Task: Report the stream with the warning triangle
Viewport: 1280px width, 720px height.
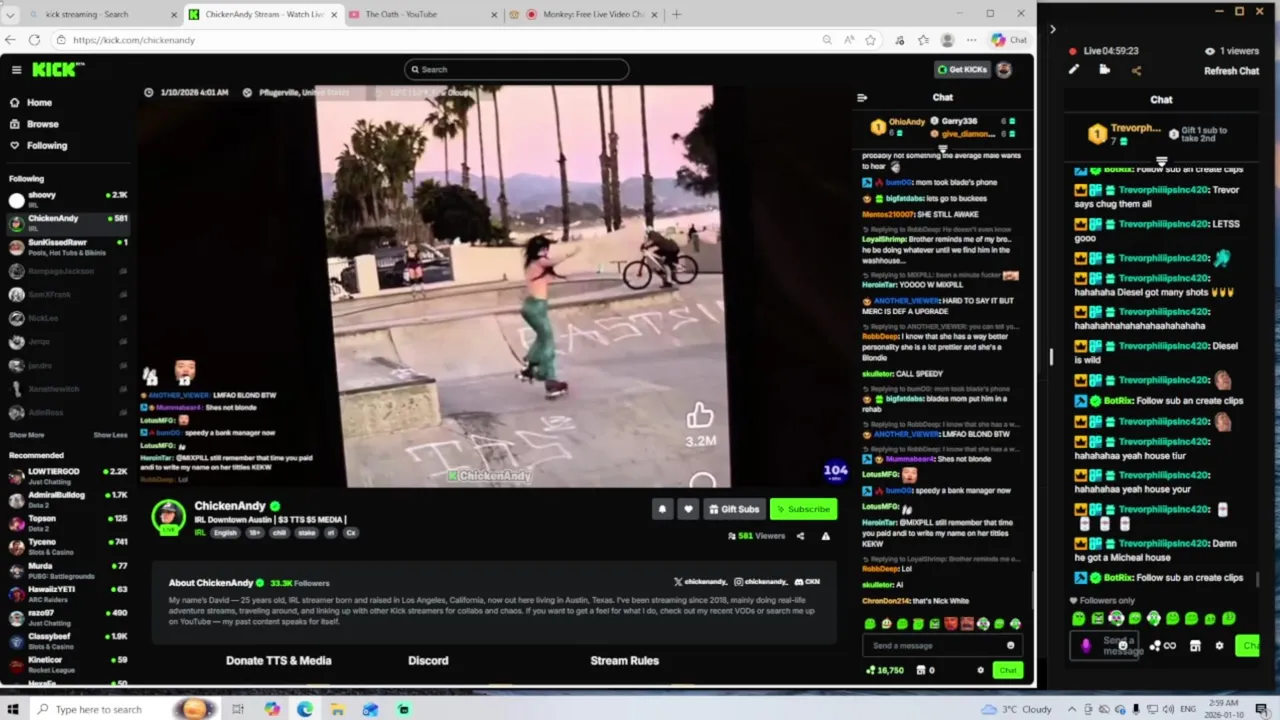Action: [x=825, y=536]
